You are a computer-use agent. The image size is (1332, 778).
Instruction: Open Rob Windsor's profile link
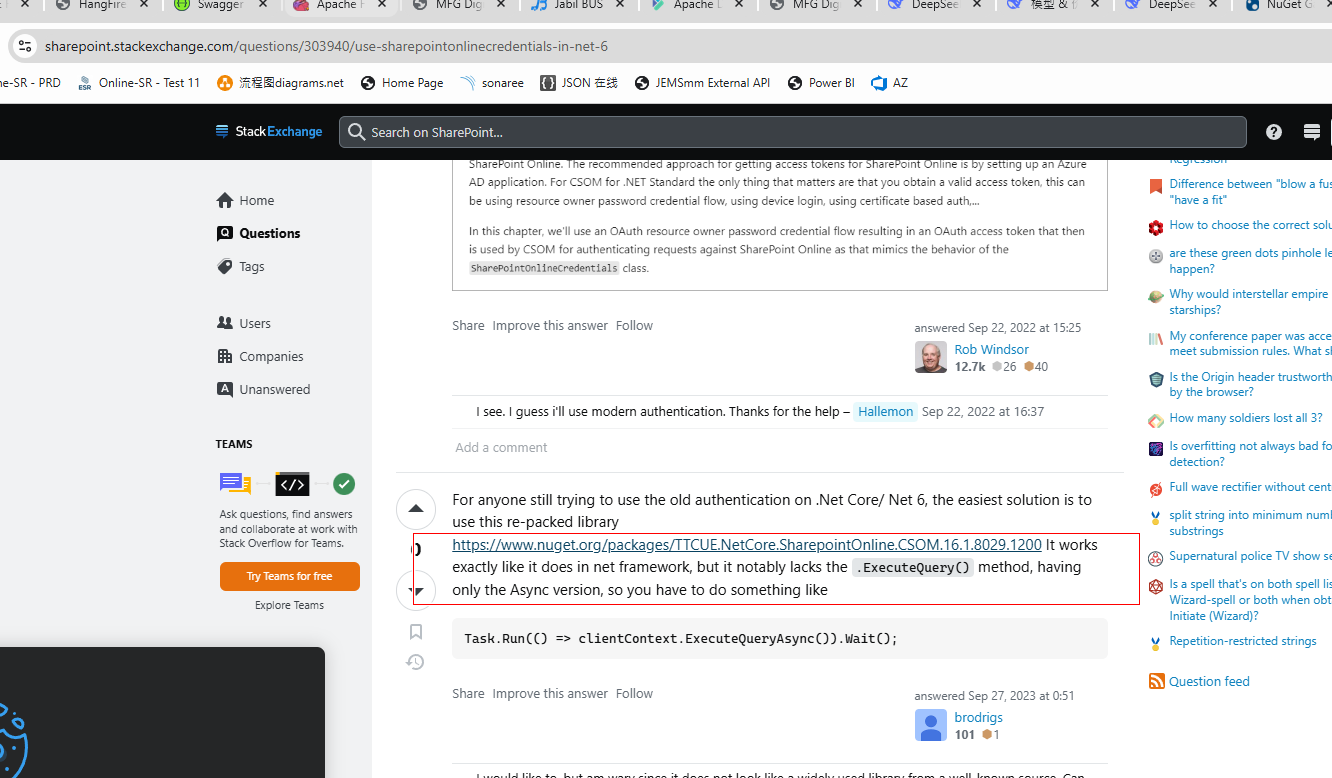point(991,349)
